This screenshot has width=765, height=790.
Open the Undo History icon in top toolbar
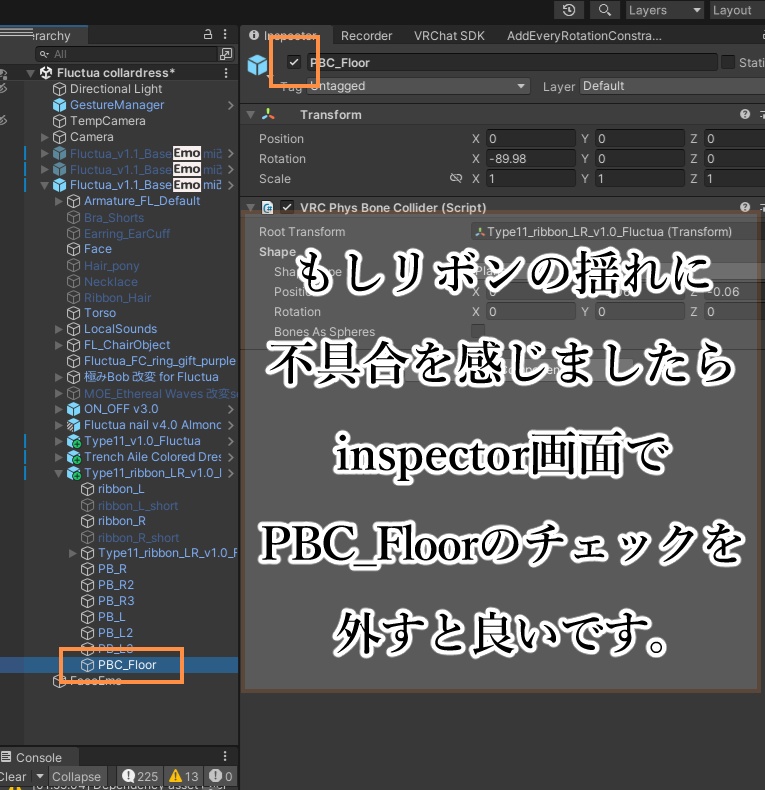pyautogui.click(x=568, y=10)
